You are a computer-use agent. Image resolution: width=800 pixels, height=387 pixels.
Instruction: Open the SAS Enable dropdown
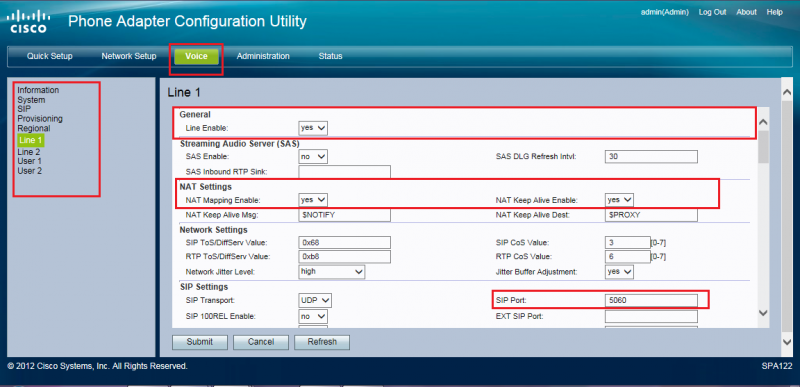click(313, 157)
